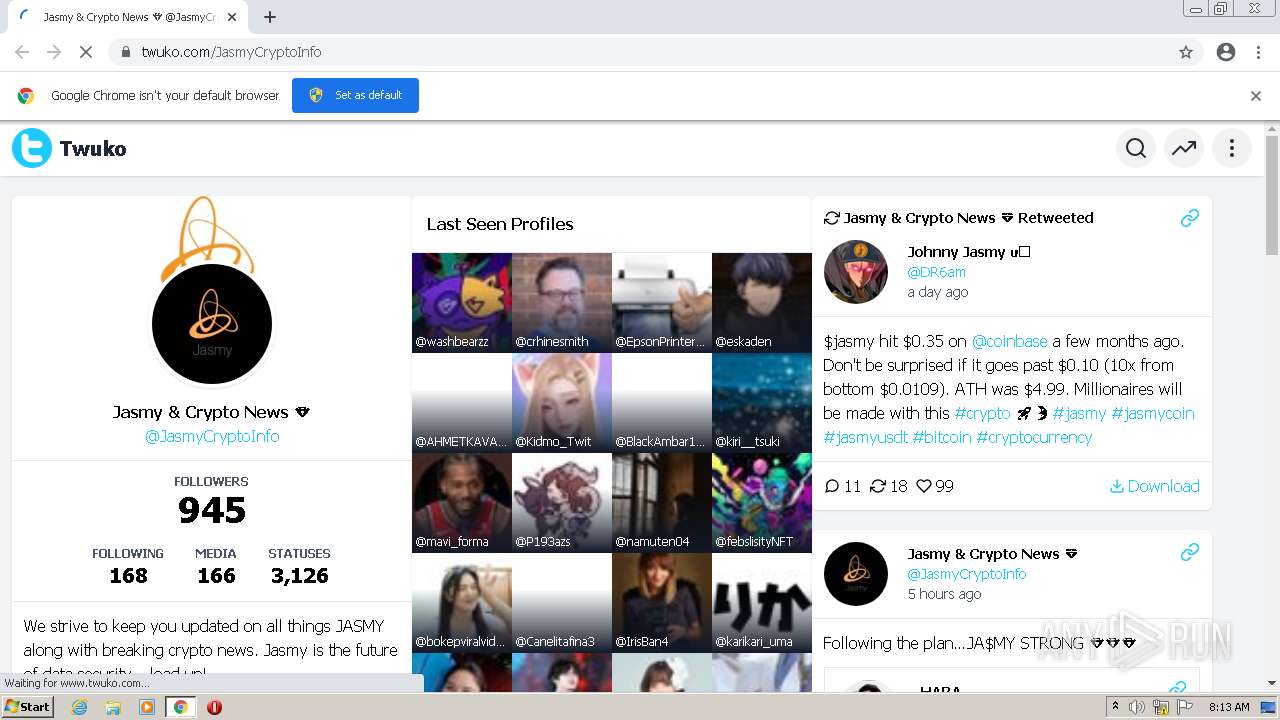Viewport: 1280px width, 720px height.
Task: Open @febslisityNFT profile thumbnail
Action: tap(762, 503)
